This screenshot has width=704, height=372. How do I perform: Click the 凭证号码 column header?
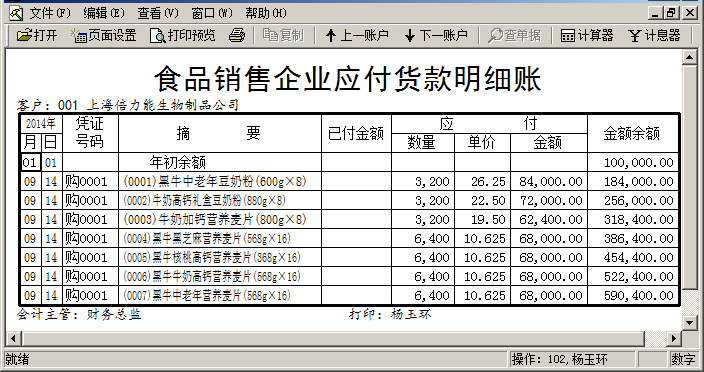(90, 133)
